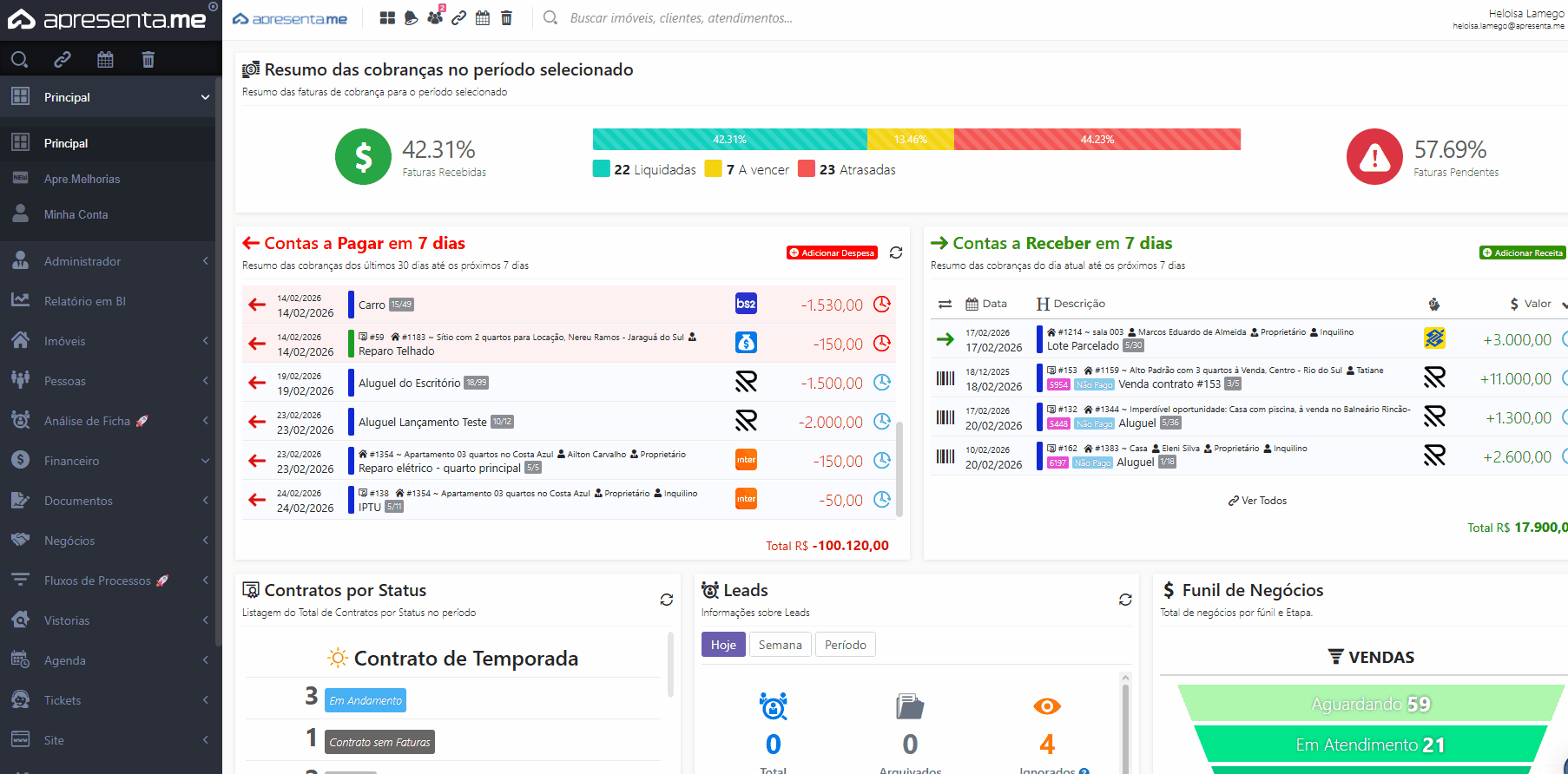Select the Hoje leads filter
Screen dimensions: 1568x774
pyautogui.click(x=722, y=645)
